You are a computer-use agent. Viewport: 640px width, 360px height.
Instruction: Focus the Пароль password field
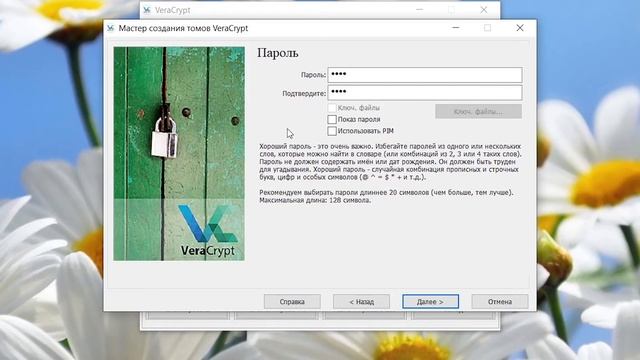coord(425,75)
